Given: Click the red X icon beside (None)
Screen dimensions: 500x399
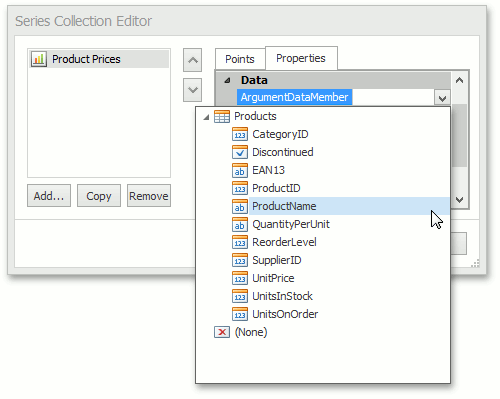Looking at the screenshot, I should click(x=222, y=332).
